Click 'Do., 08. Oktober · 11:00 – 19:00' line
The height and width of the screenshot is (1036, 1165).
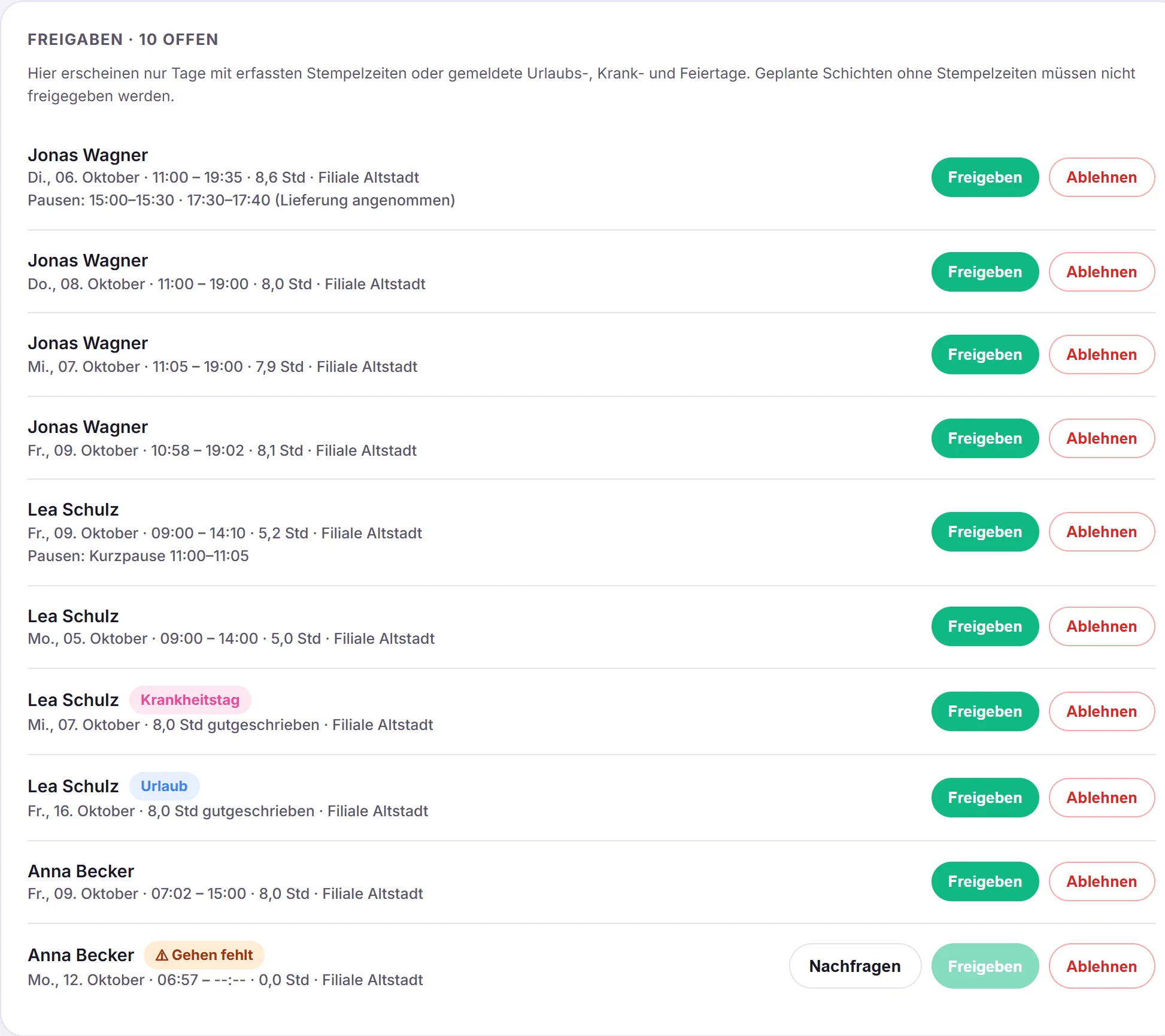click(x=226, y=284)
